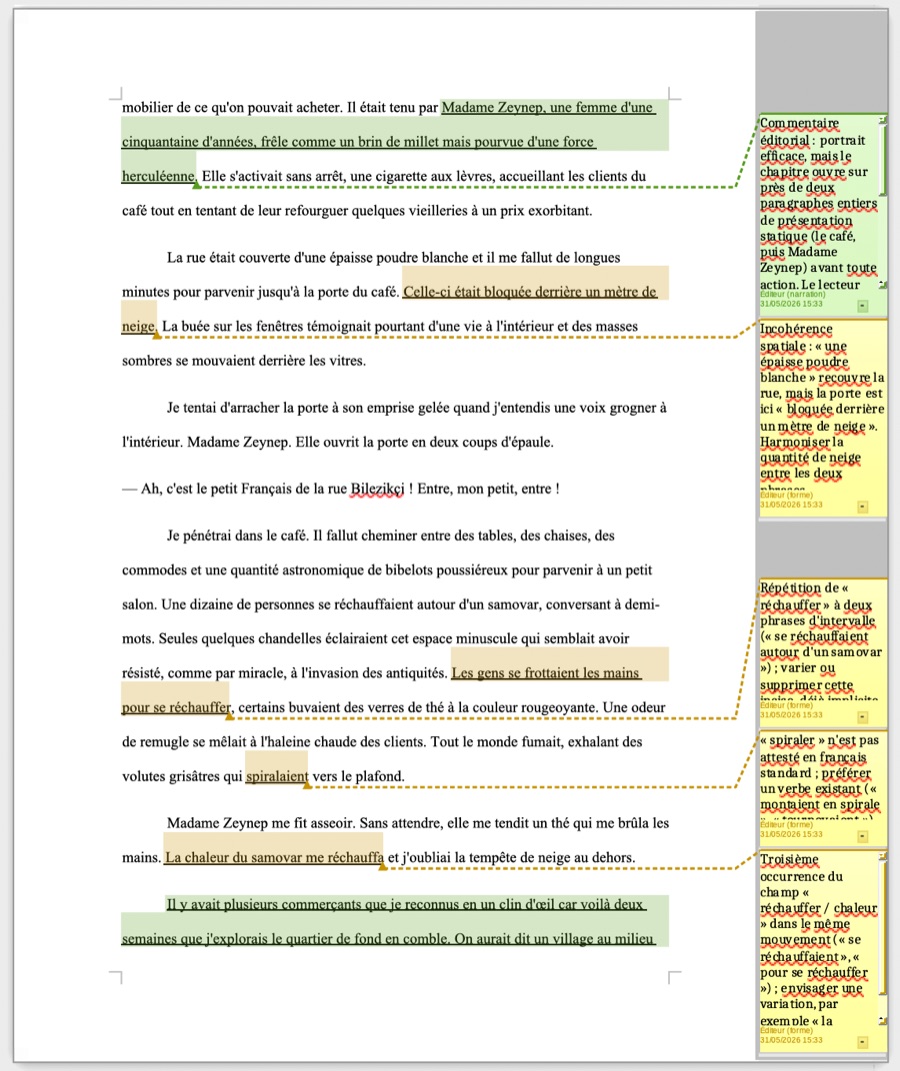Viewport: 900px width, 1071px height.
Task: Click the scroll-up arrow of the 'Troisième occurrence' comment
Action: tap(882, 856)
